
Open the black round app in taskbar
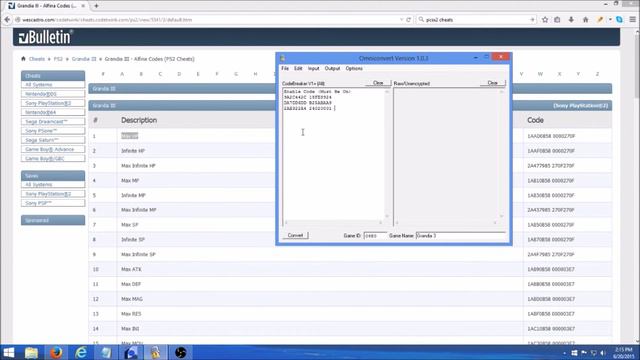click(x=180, y=352)
